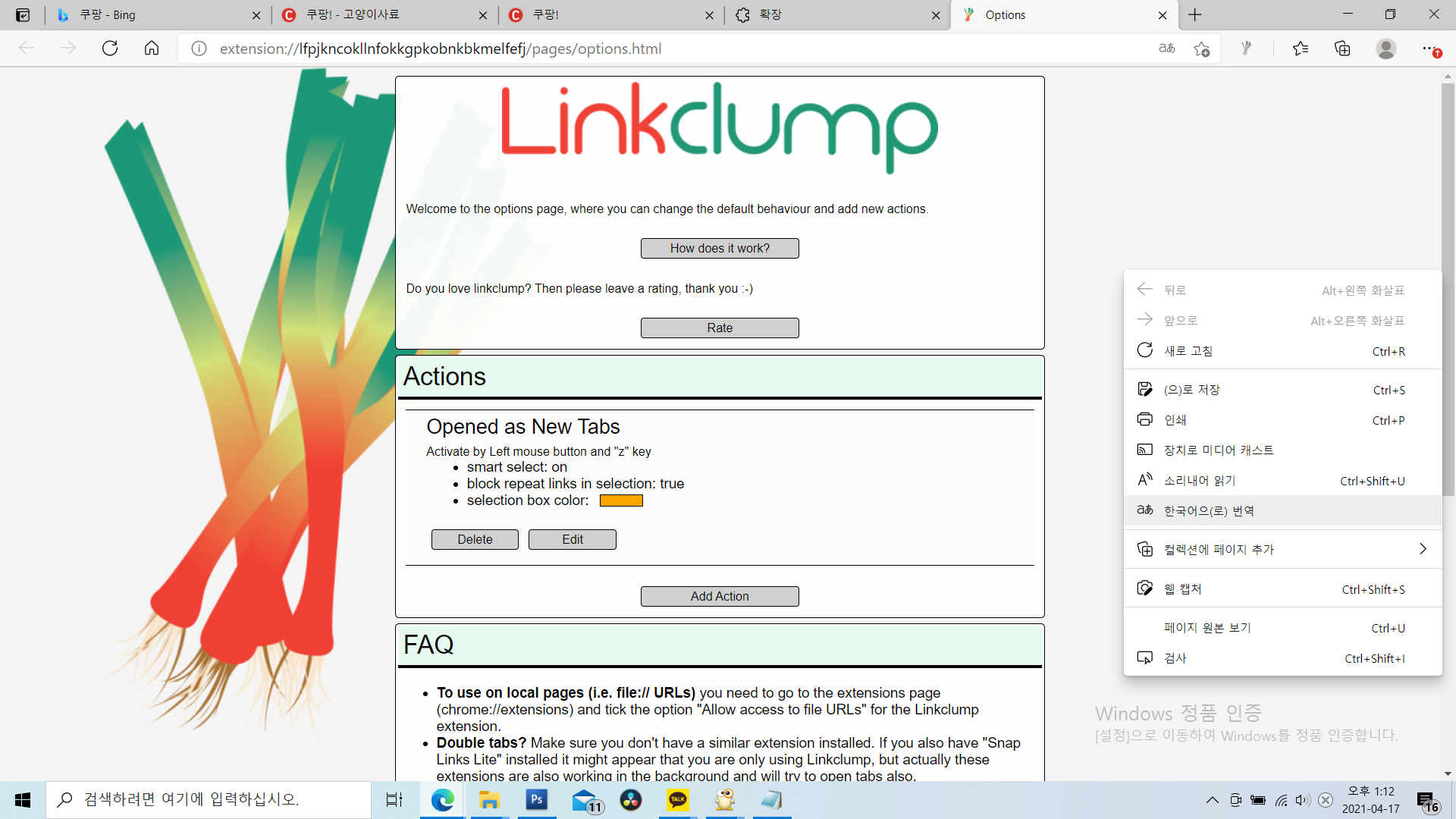Click the page vertical scrollbar thumb
Viewport: 1456px width, 819px height.
[x=1448, y=290]
